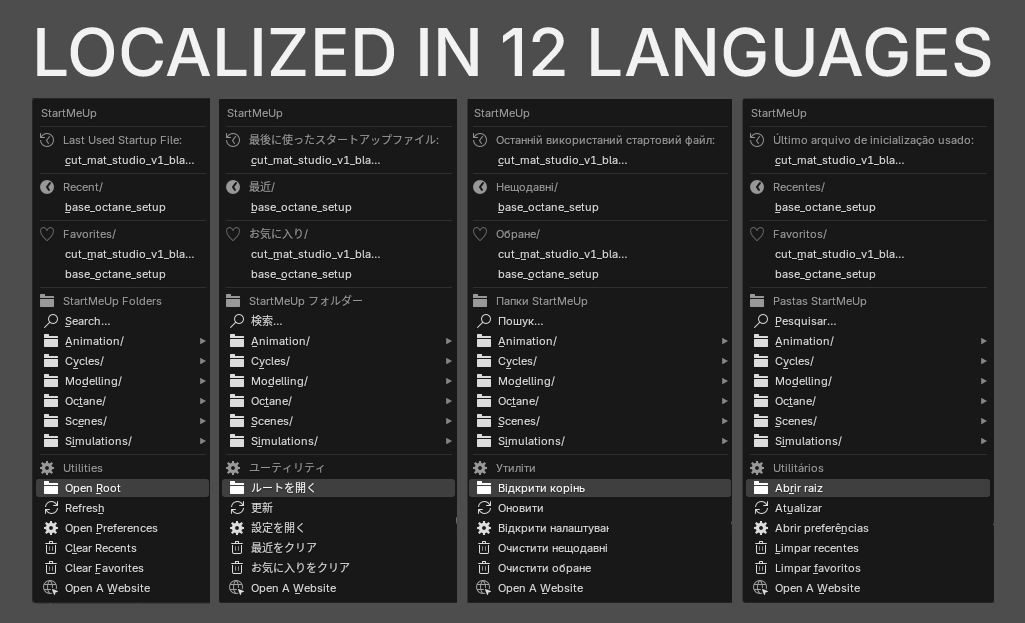Click trash icon next to Очистити обране
The image size is (1025, 623).
[x=484, y=568]
